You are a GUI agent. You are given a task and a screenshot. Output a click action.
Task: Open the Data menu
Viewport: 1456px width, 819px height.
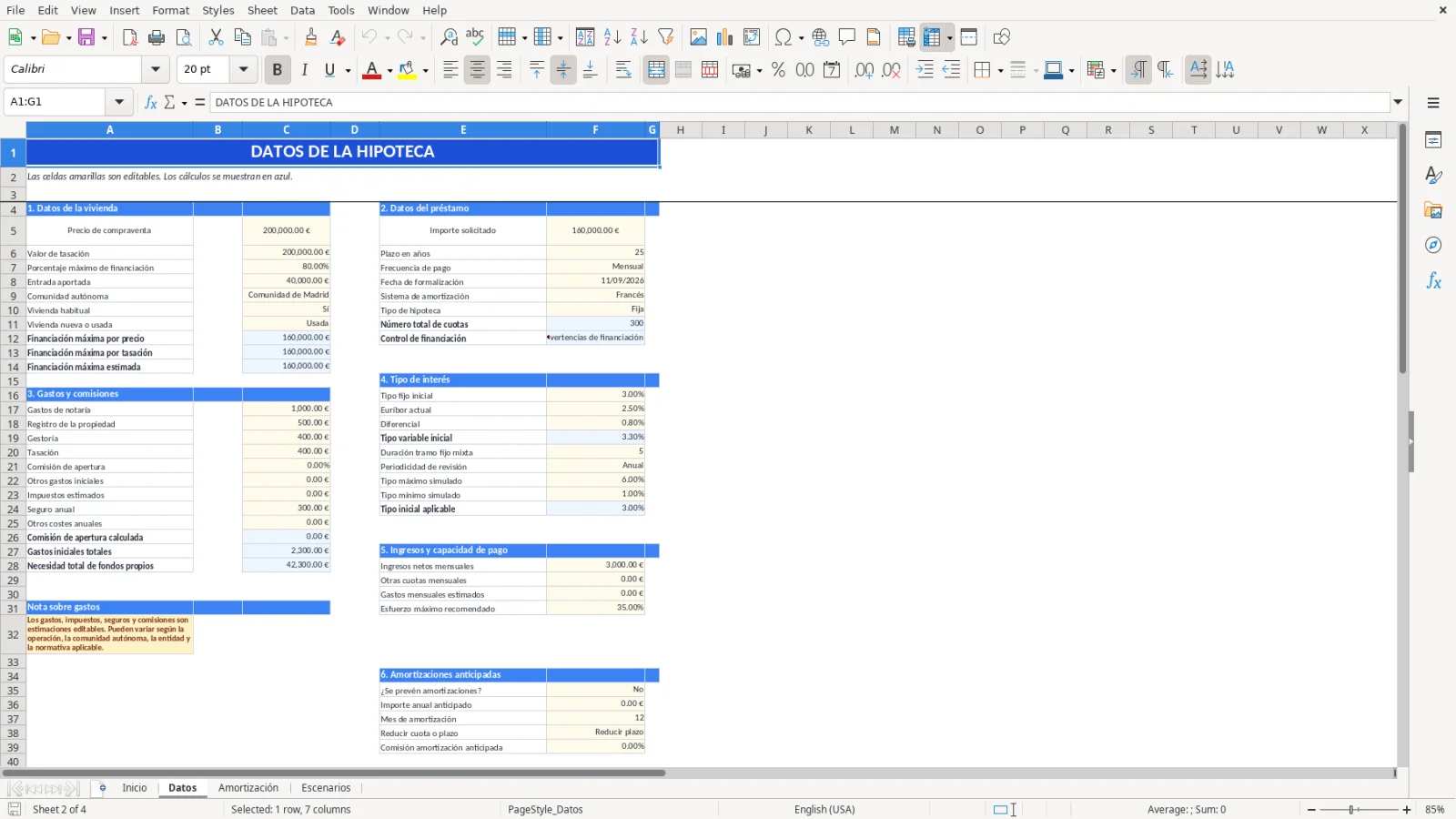(302, 10)
